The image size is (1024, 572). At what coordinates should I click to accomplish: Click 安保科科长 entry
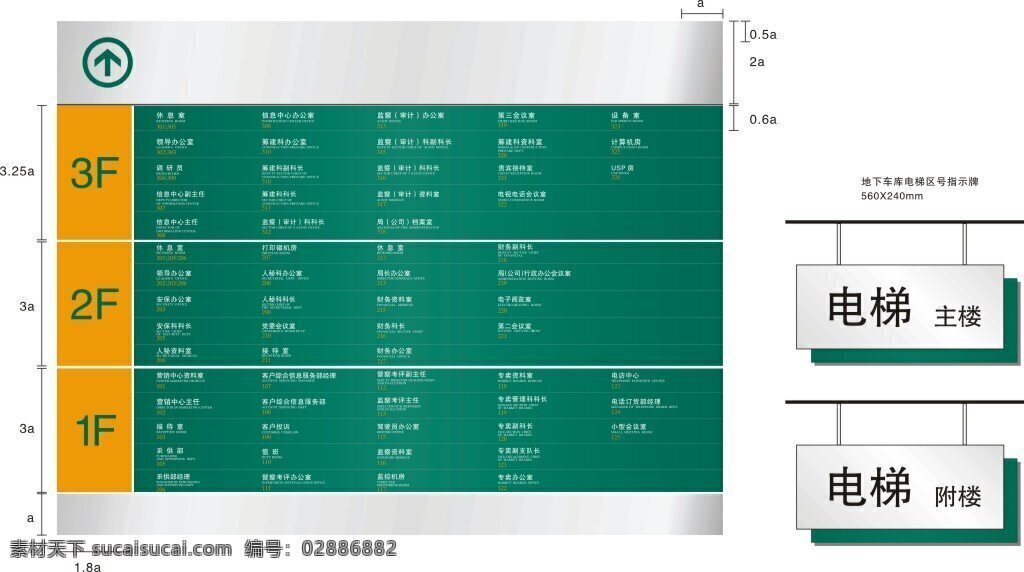pyautogui.click(x=174, y=326)
